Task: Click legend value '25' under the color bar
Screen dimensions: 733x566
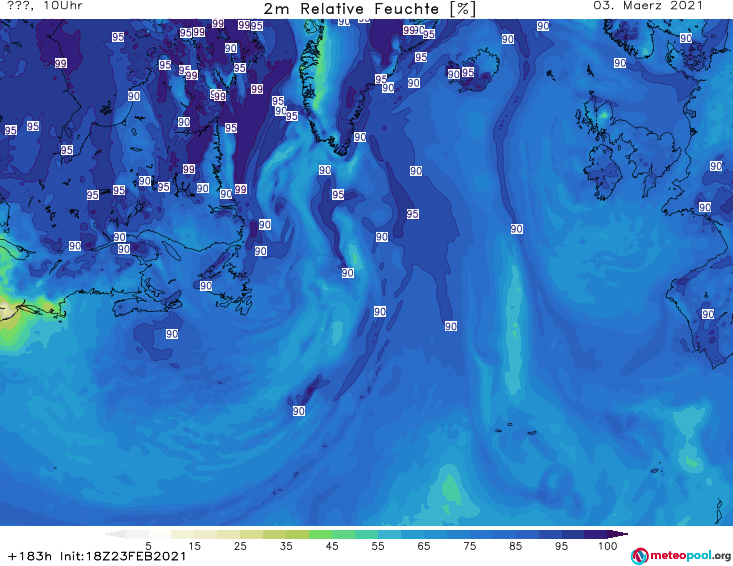Action: click(x=240, y=546)
